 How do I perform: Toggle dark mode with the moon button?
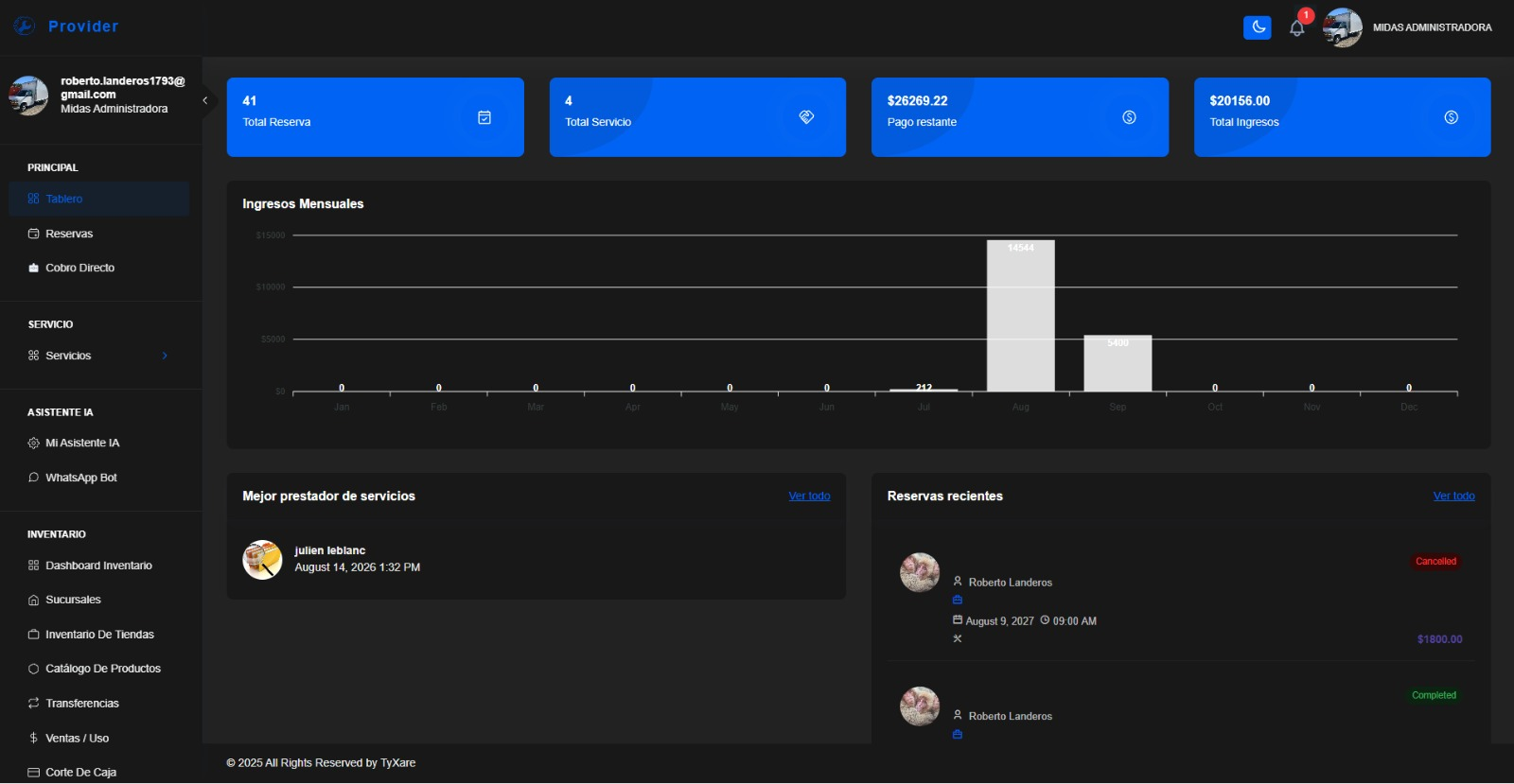tap(1257, 27)
